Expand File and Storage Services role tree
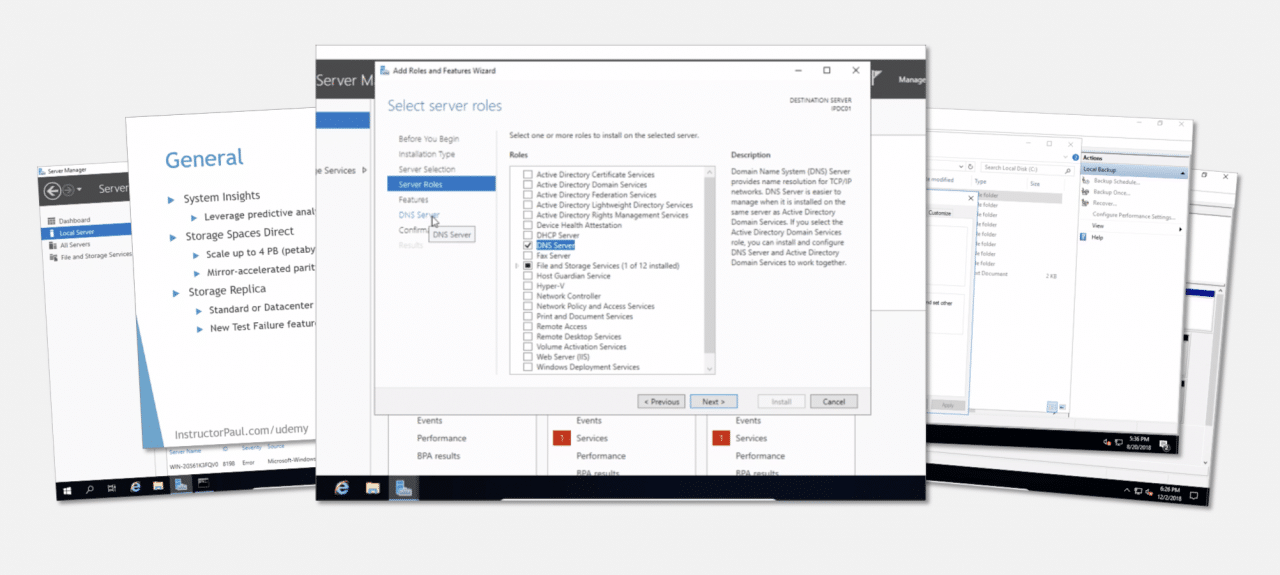 (x=517, y=266)
